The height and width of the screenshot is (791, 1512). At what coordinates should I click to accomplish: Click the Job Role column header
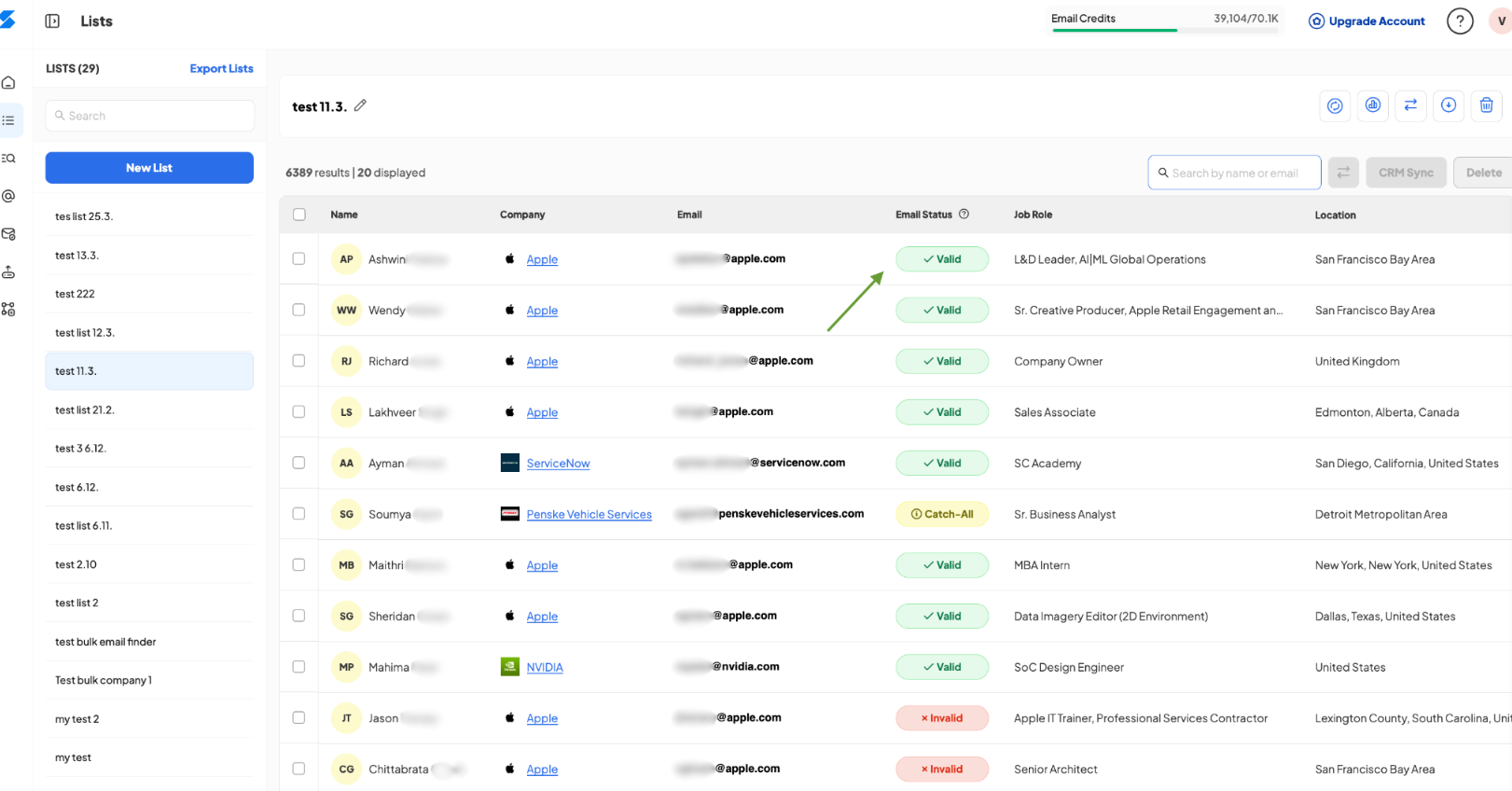click(x=1033, y=215)
